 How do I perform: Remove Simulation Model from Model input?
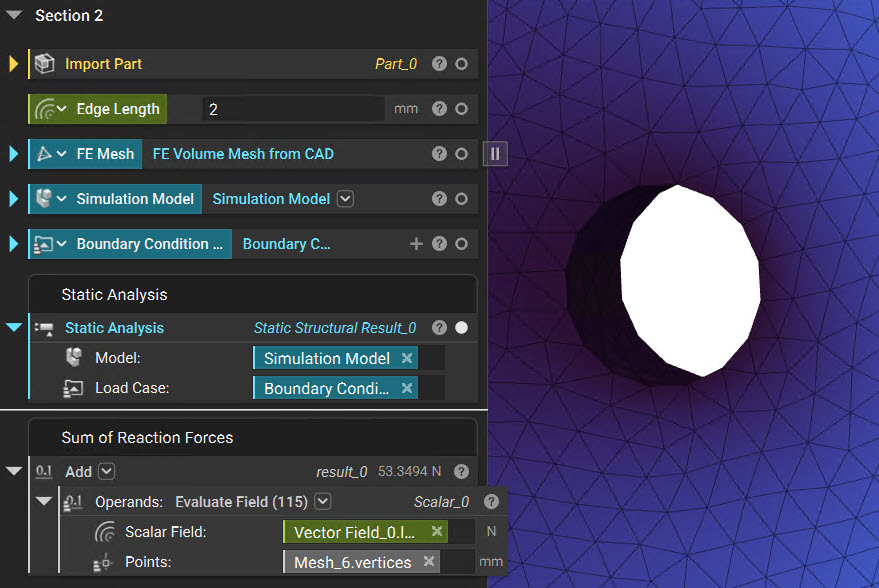pyautogui.click(x=407, y=358)
